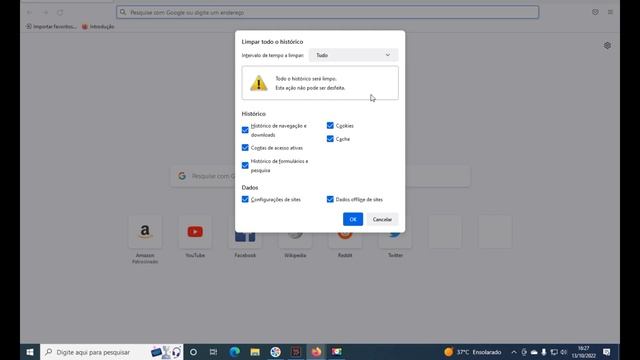
Task: Click the Cancelar button
Action: 382,219
